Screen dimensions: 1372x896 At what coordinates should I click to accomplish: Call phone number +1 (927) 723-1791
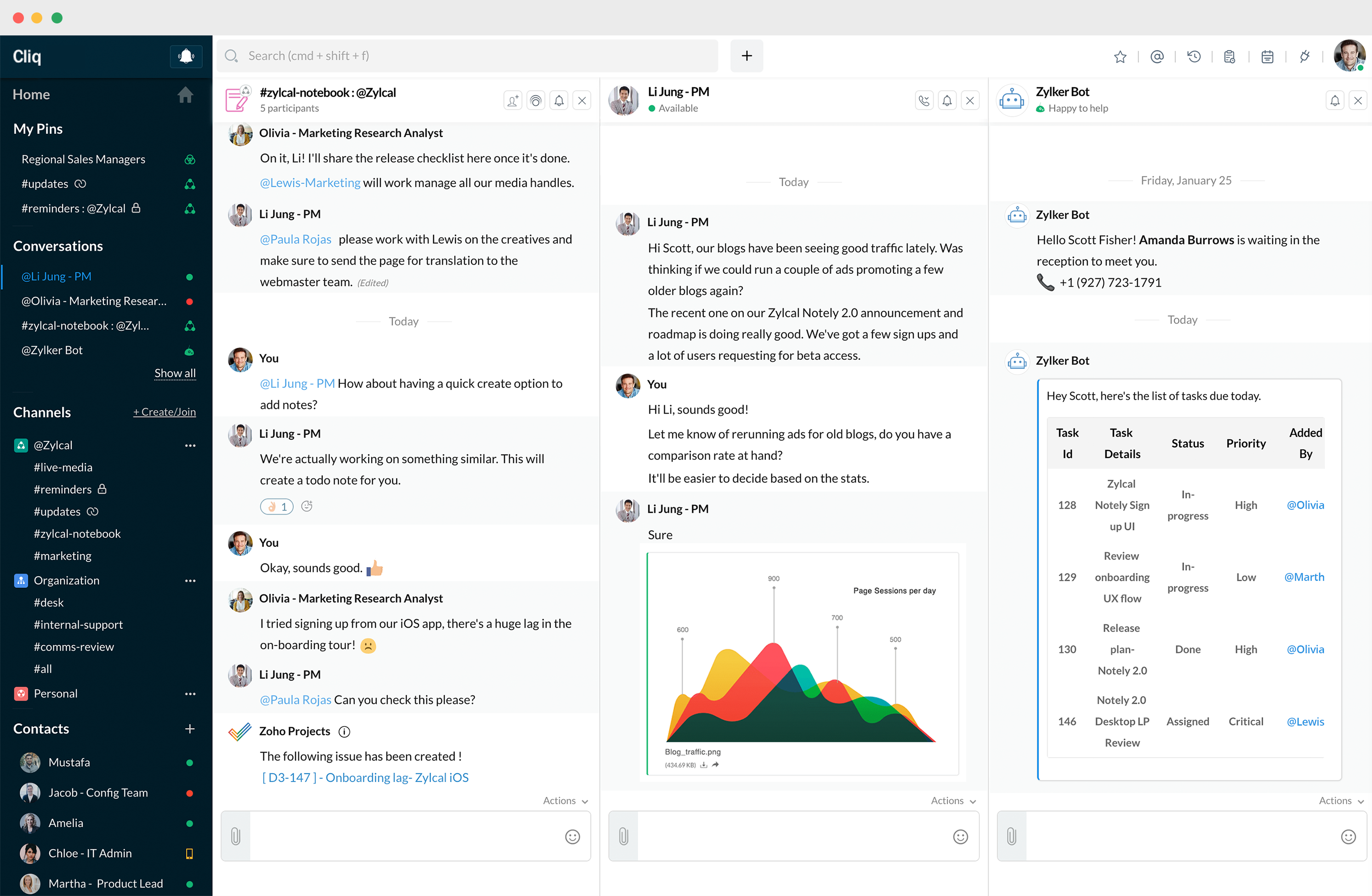pos(1110,282)
